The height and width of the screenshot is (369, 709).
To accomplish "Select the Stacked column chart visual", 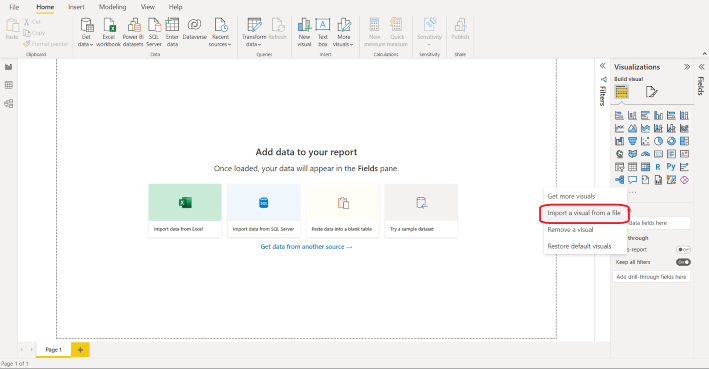I will point(633,116).
